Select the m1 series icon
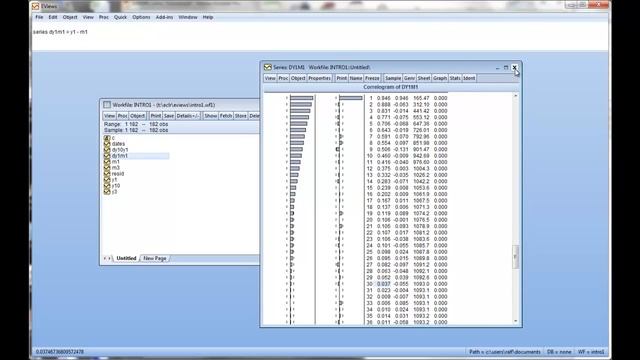Image resolution: width=640 pixels, height=360 pixels. [107, 162]
